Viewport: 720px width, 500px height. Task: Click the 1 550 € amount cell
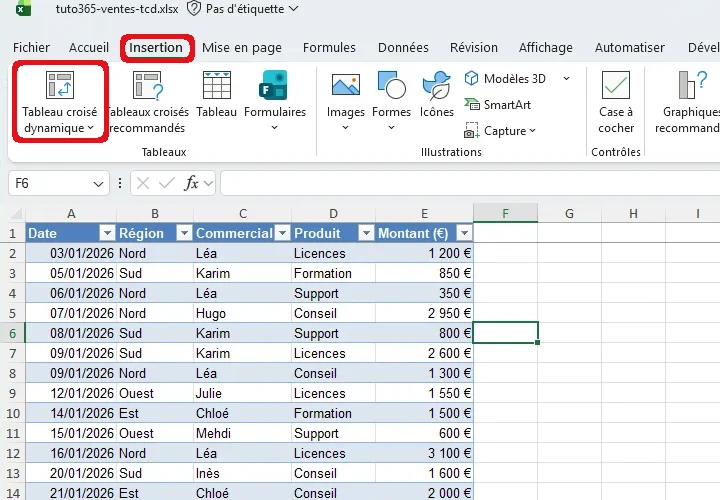(424, 393)
